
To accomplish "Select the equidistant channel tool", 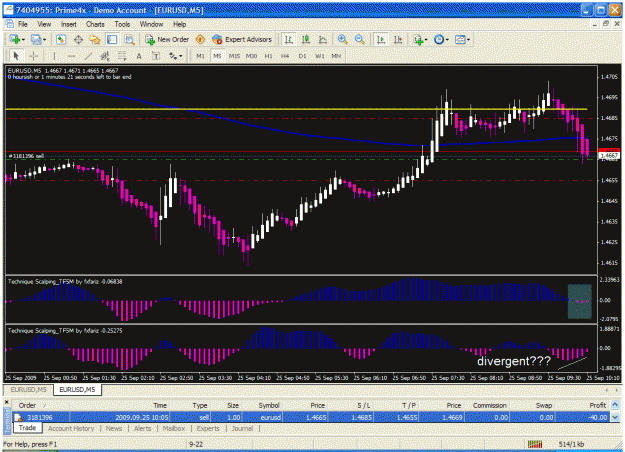I will point(105,56).
